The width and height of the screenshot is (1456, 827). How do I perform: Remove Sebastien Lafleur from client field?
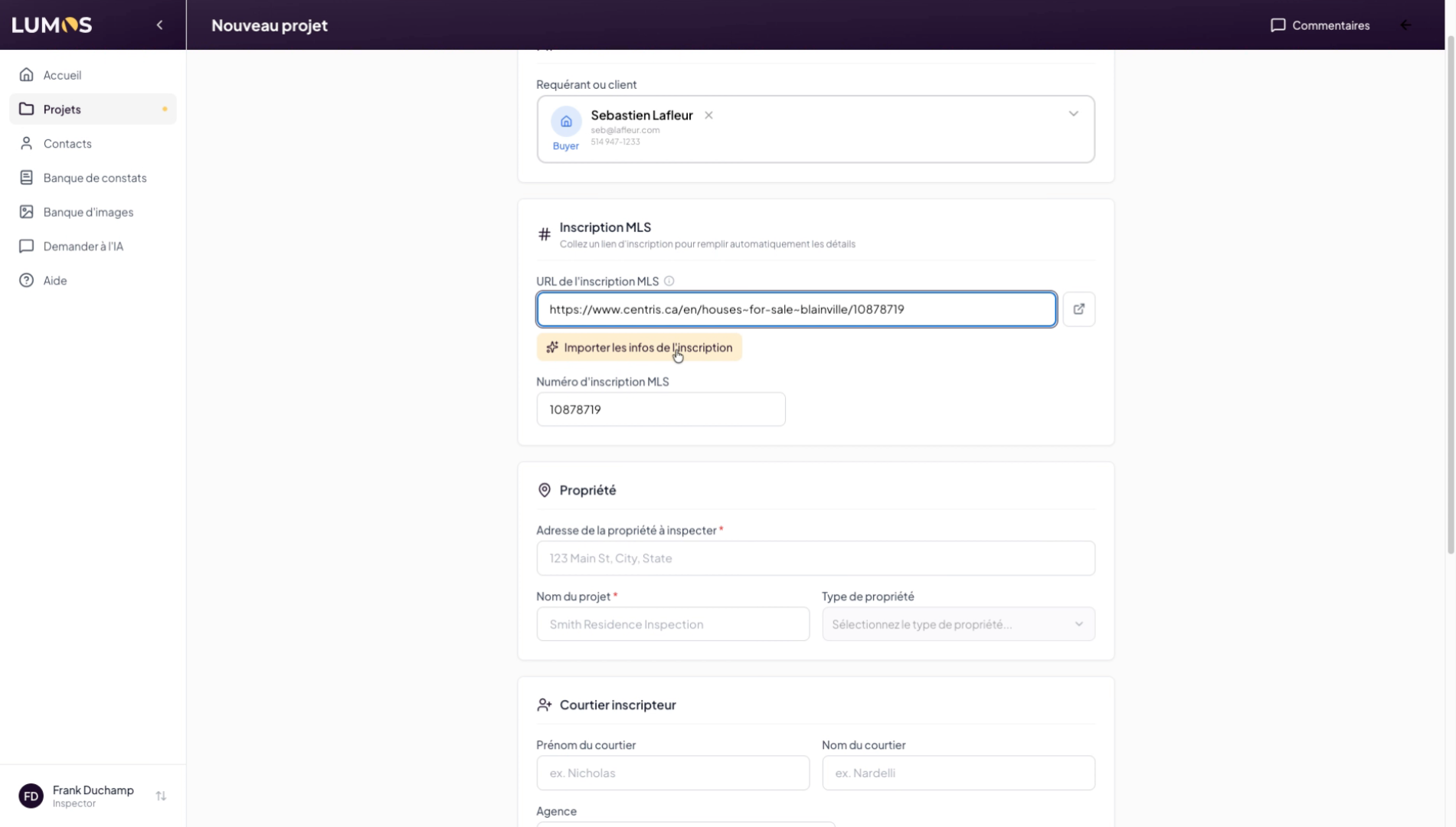(x=708, y=116)
